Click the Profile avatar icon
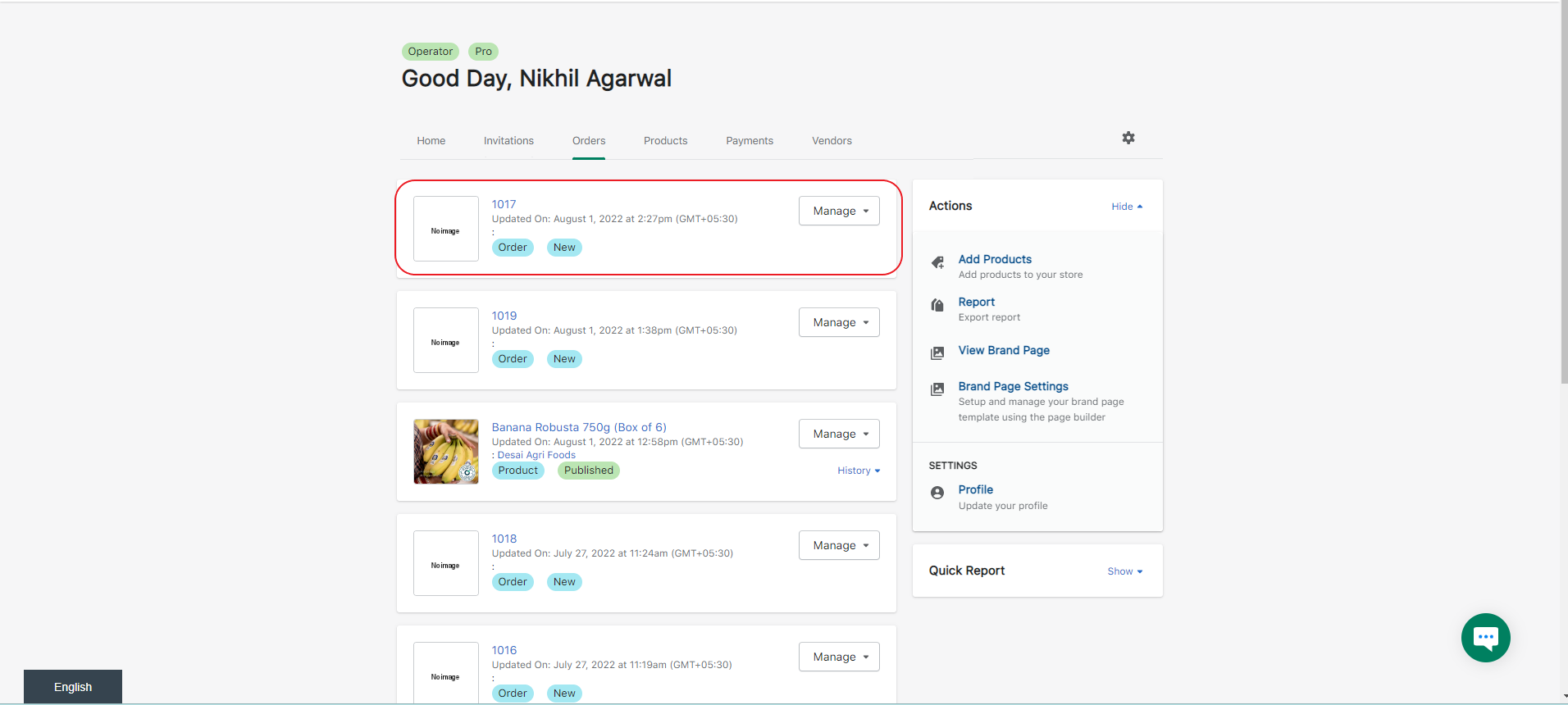1568x705 pixels. pos(937,493)
